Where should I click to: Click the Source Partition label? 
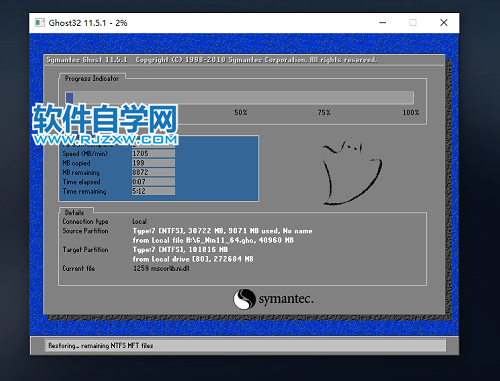pyautogui.click(x=85, y=231)
